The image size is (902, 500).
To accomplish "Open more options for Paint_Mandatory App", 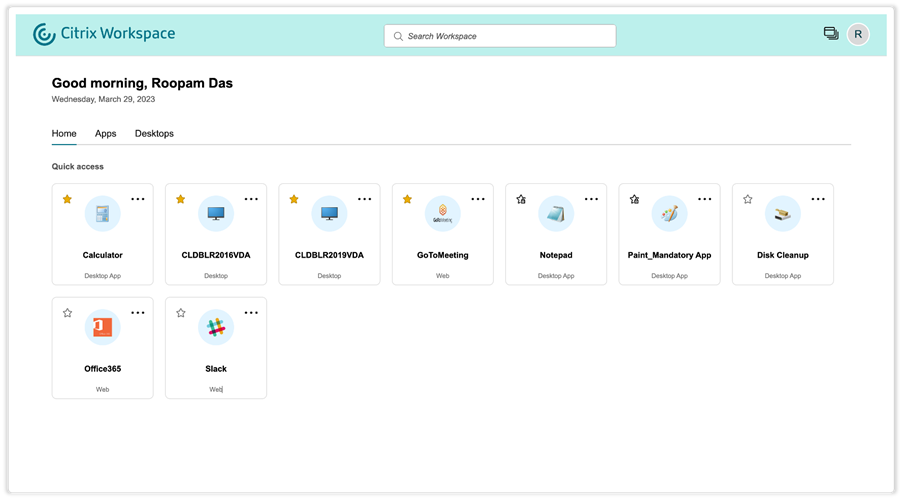I will pos(705,199).
